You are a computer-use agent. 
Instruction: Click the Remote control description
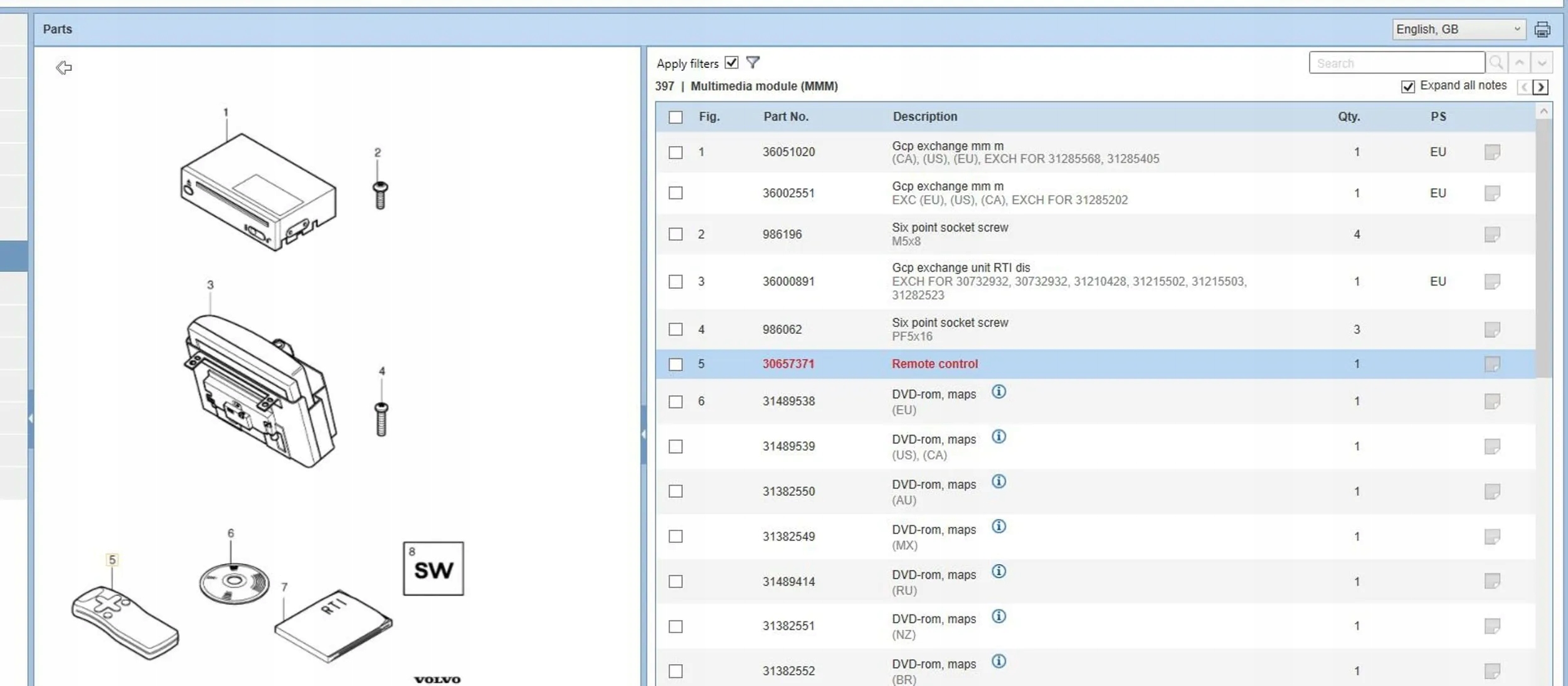point(935,364)
